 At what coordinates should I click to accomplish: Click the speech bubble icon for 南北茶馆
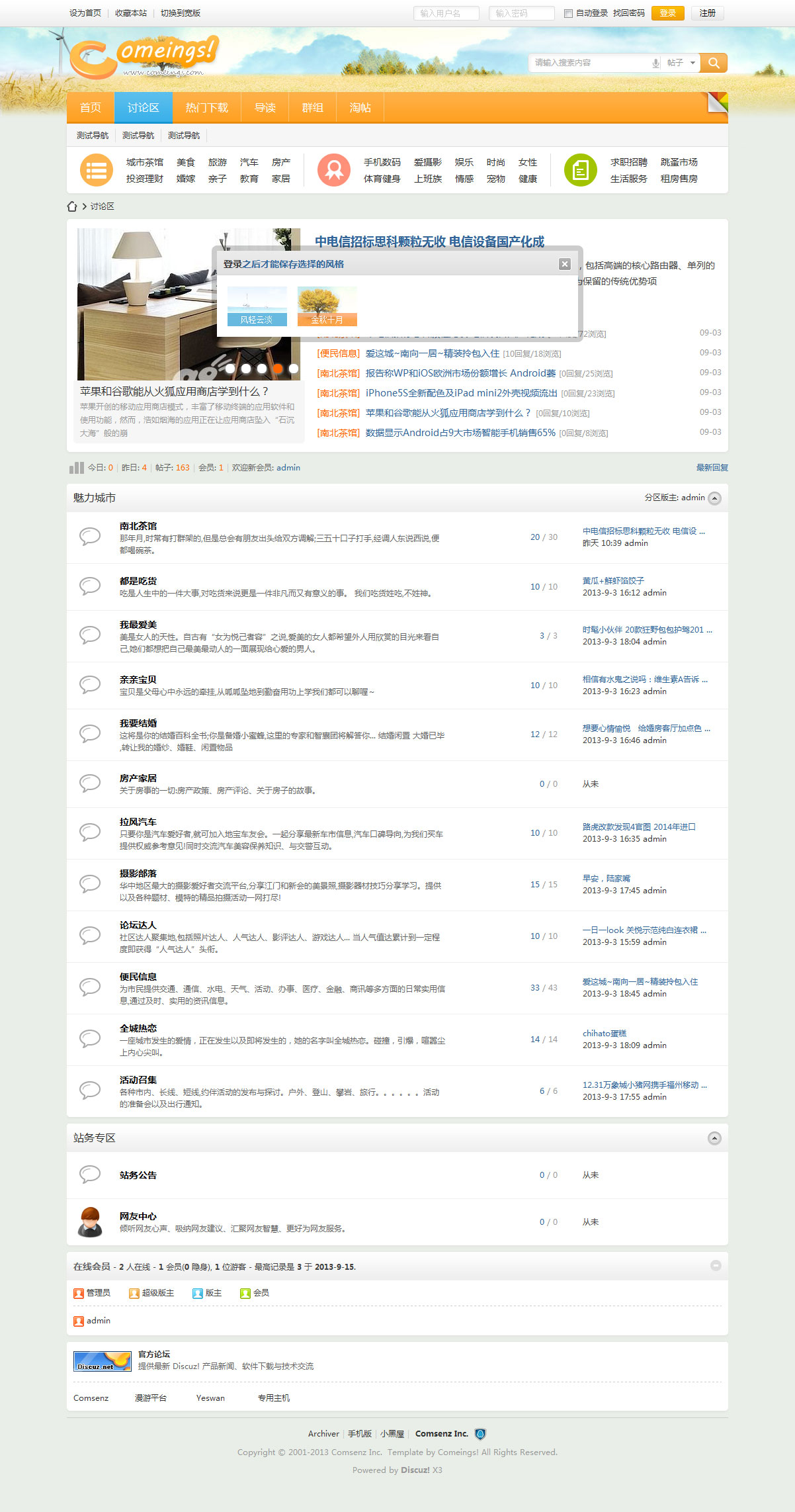click(x=90, y=536)
